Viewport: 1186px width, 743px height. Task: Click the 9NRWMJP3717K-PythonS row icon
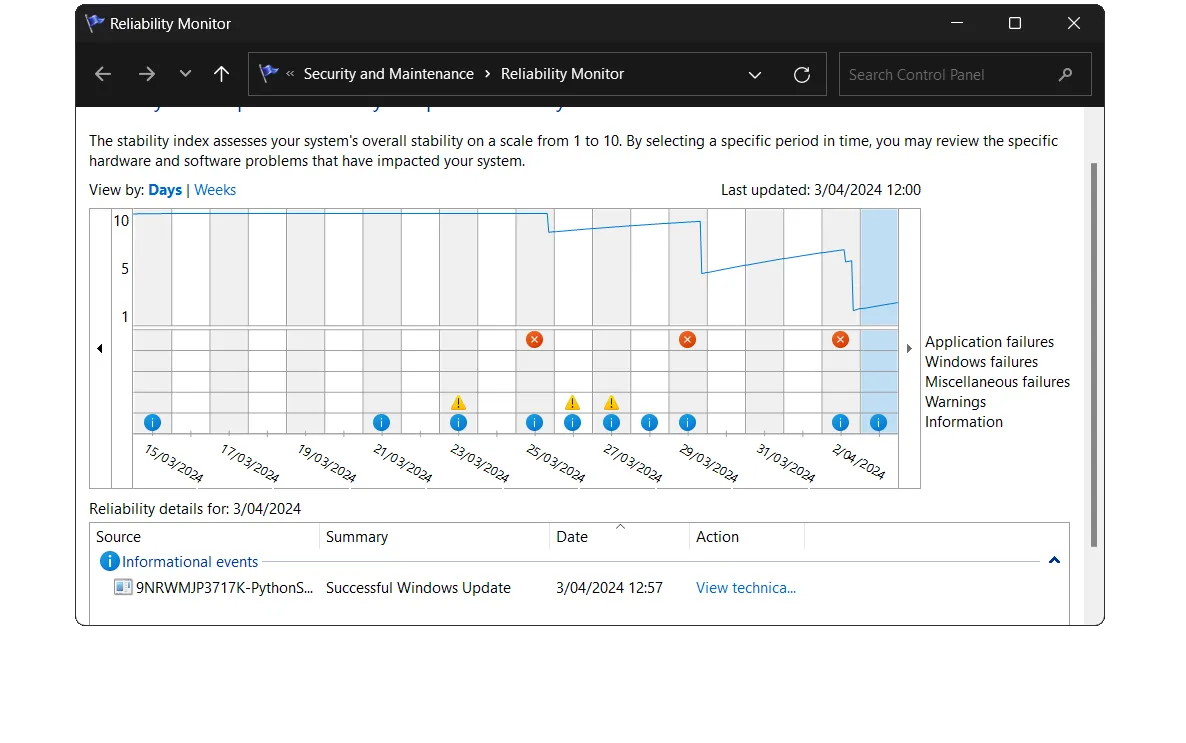pos(123,587)
